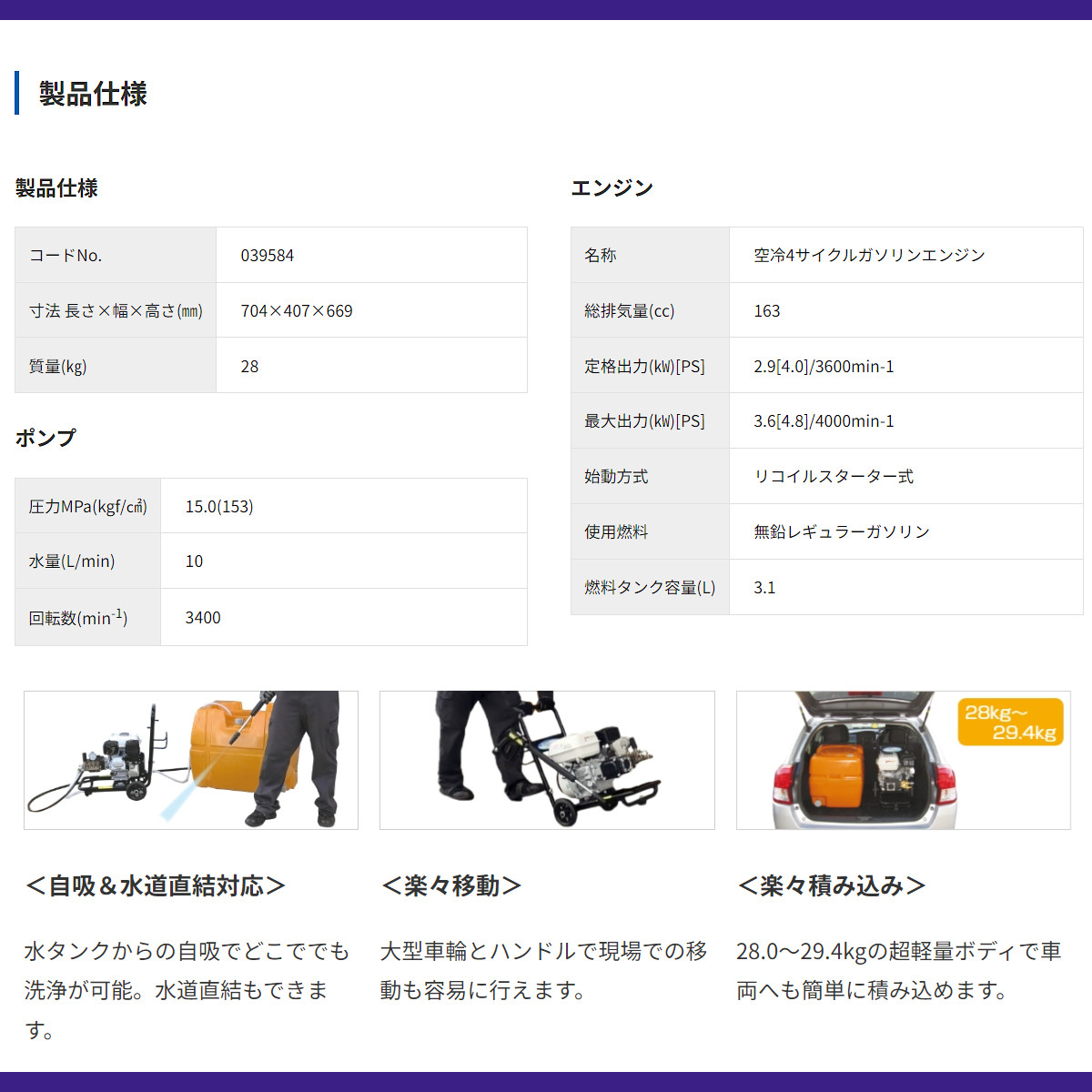The width and height of the screenshot is (1092, 1092).
Task: Click the 製品仕様 main section heading
Action: [x=93, y=94]
